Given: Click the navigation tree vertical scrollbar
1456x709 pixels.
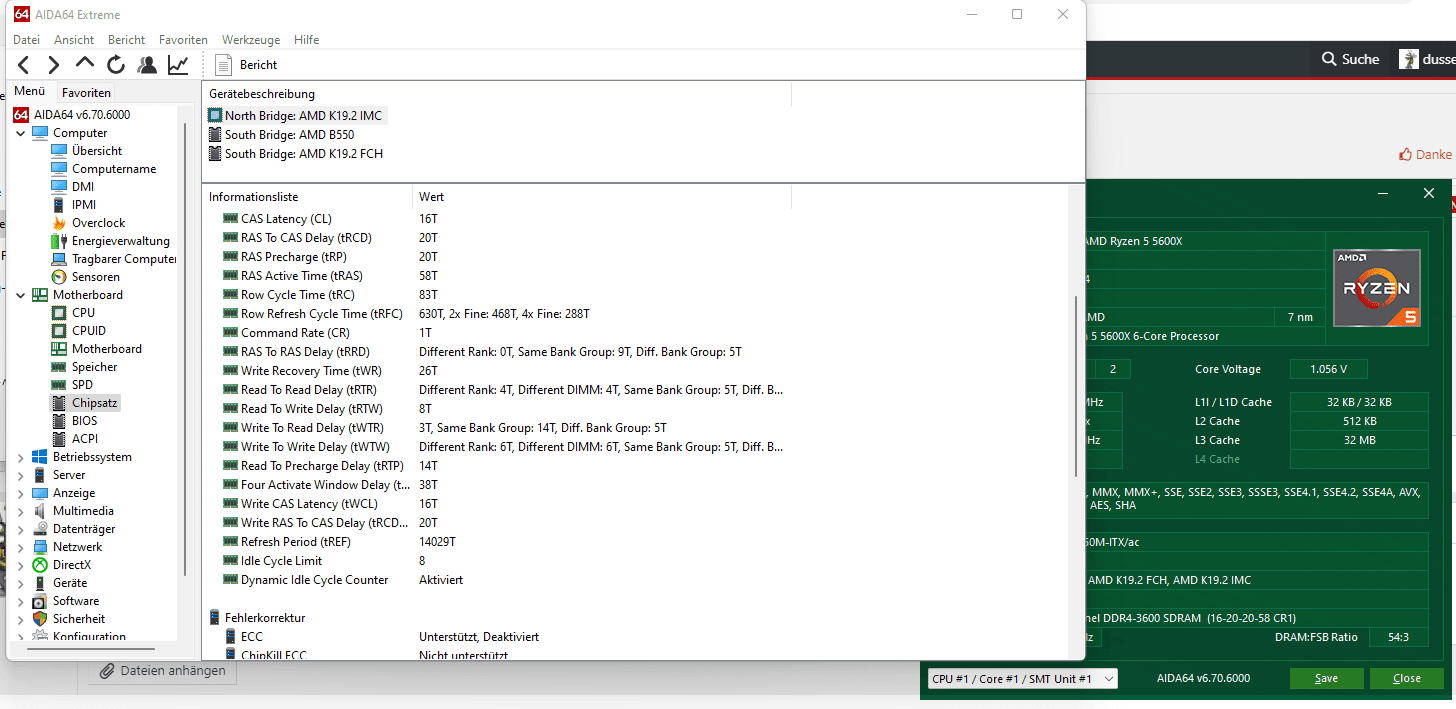Looking at the screenshot, I should (x=185, y=350).
